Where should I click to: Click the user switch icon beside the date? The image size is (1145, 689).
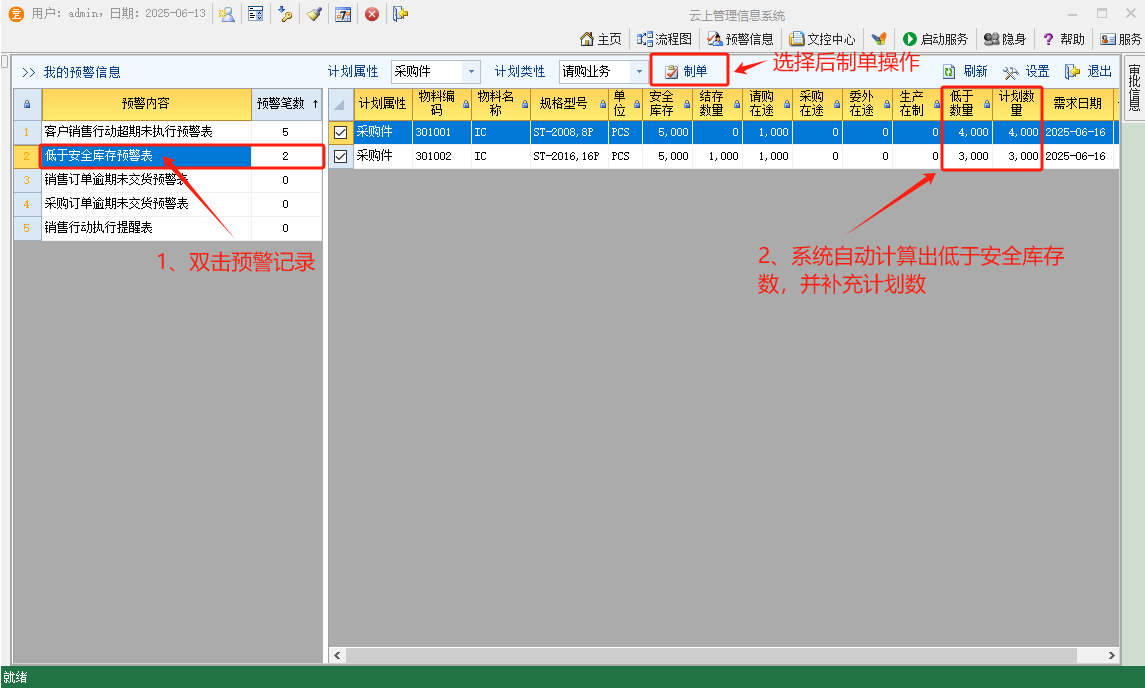tap(227, 14)
